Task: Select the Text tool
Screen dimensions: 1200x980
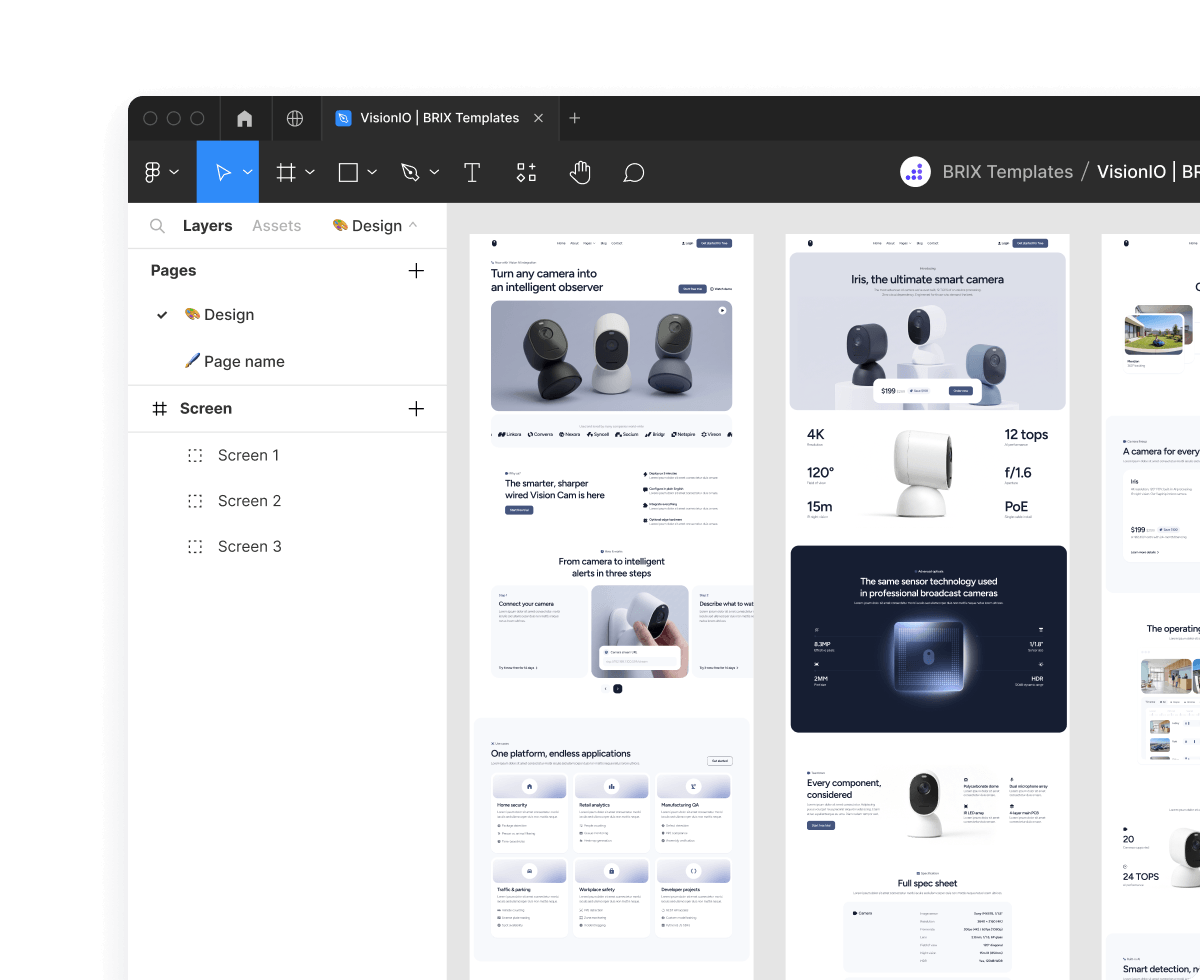Action: pos(472,172)
